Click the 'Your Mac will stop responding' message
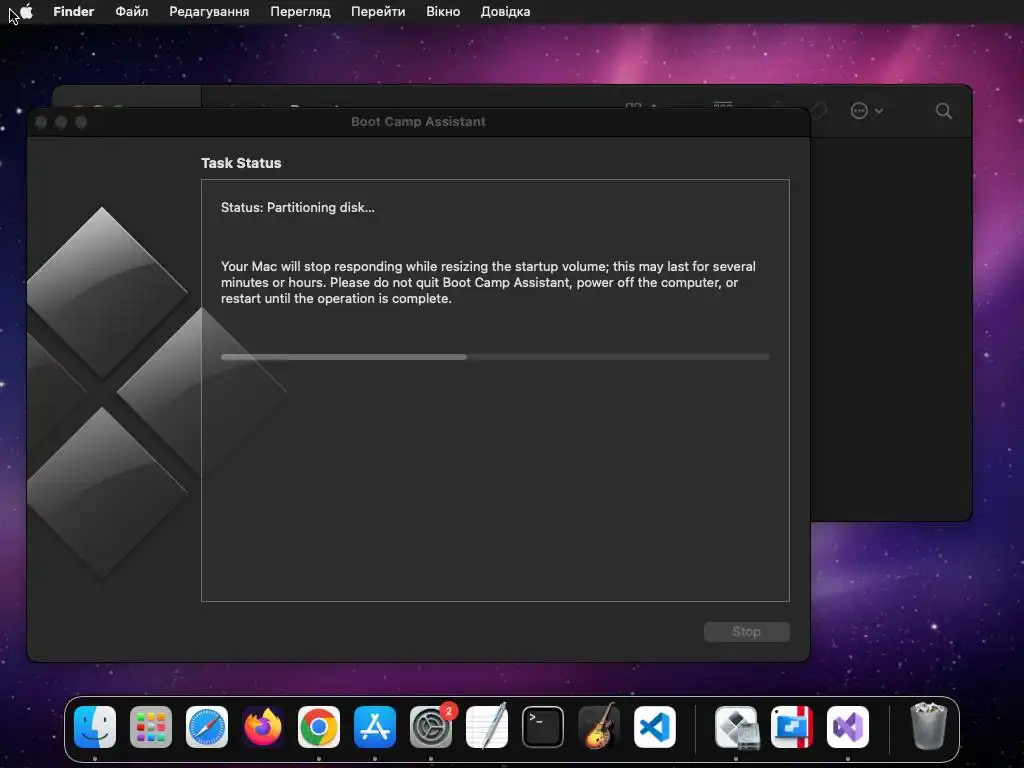 [x=488, y=282]
